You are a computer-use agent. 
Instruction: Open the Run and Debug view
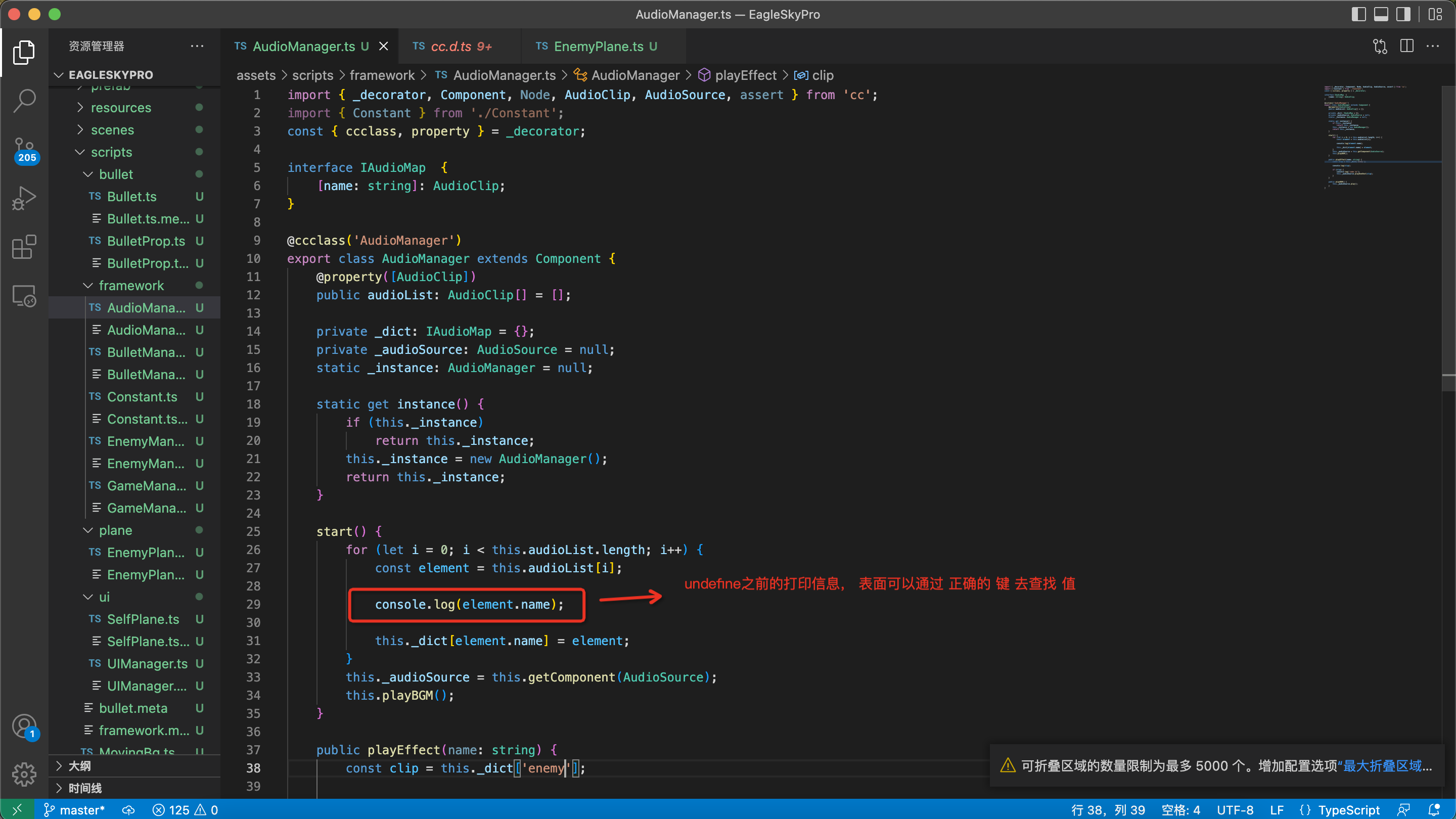pyautogui.click(x=24, y=198)
